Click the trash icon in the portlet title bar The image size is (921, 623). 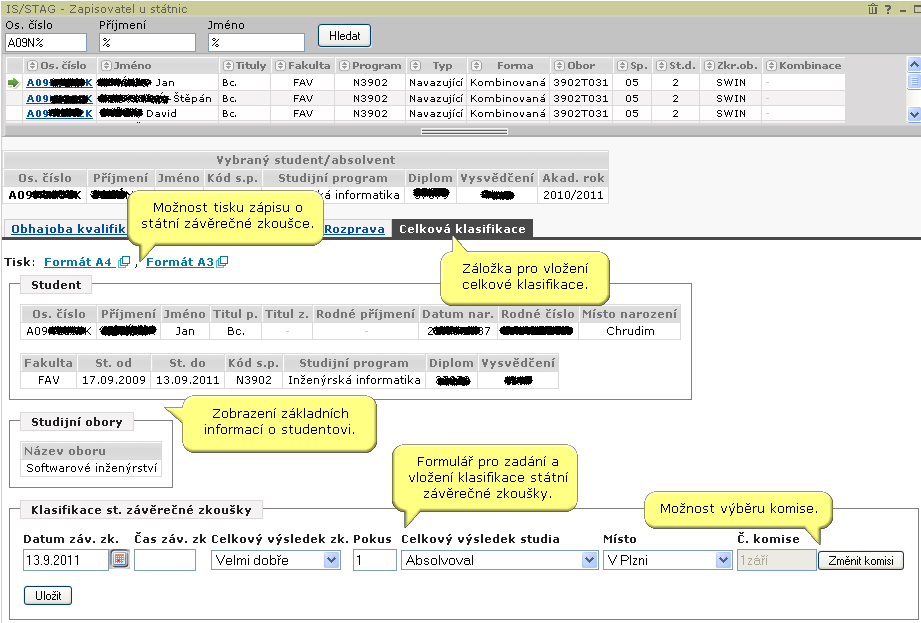click(873, 9)
